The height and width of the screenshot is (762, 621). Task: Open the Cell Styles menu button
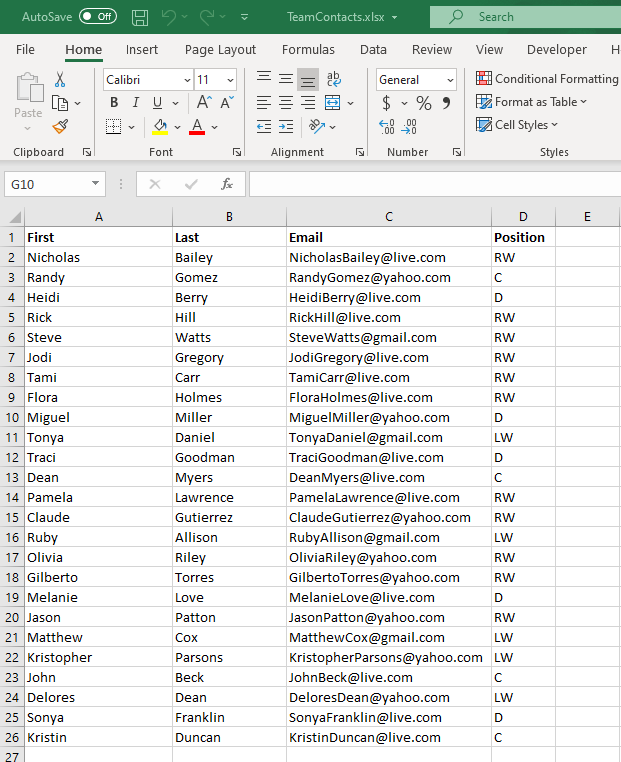click(x=517, y=125)
